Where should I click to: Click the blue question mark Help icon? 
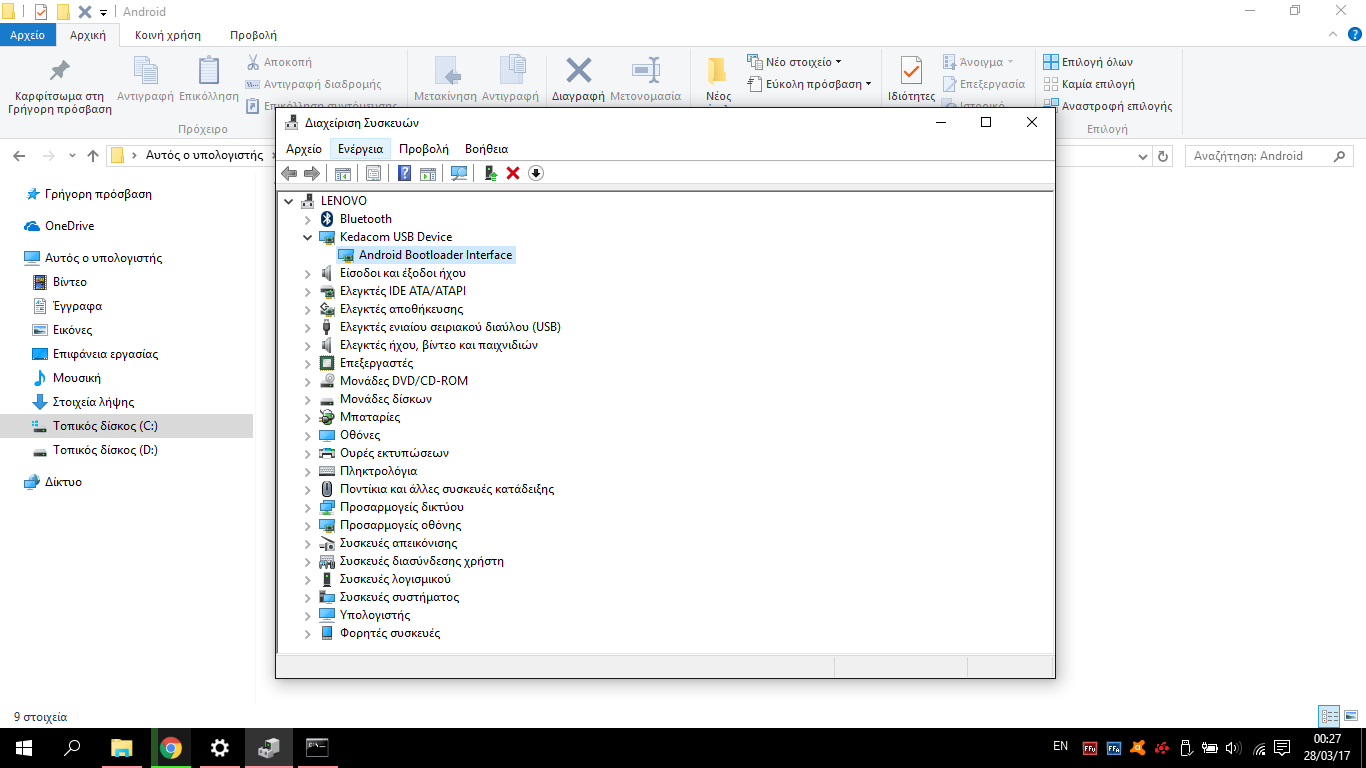[x=404, y=174]
